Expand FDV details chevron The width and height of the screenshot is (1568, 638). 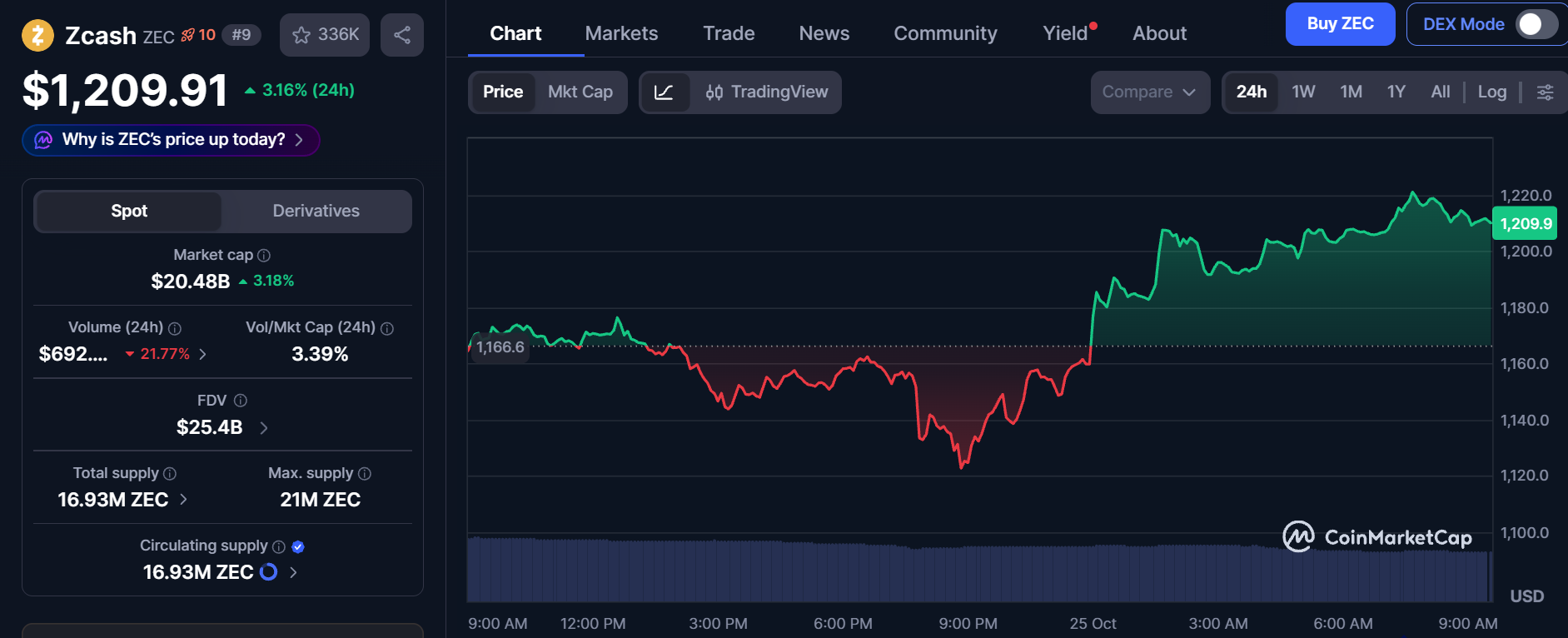click(264, 428)
